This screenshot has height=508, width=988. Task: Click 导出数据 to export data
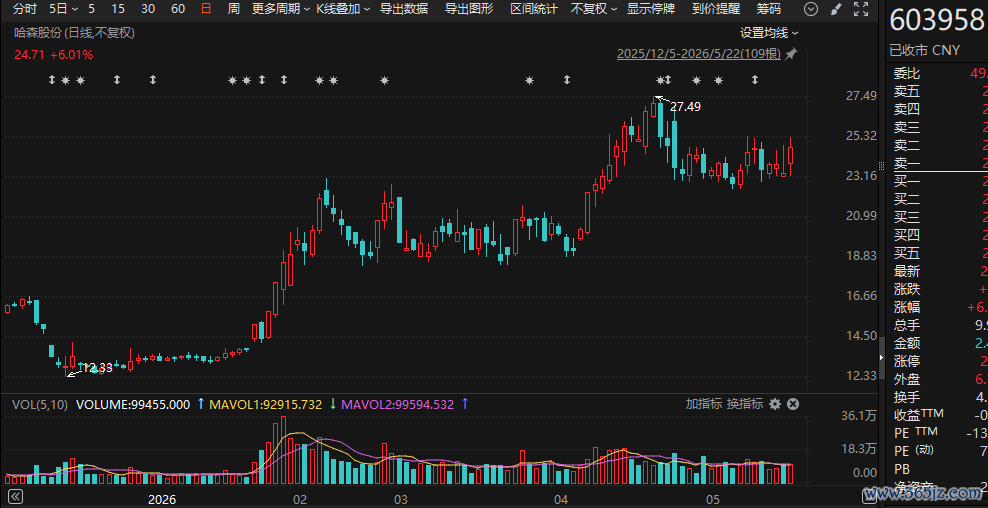tap(404, 9)
